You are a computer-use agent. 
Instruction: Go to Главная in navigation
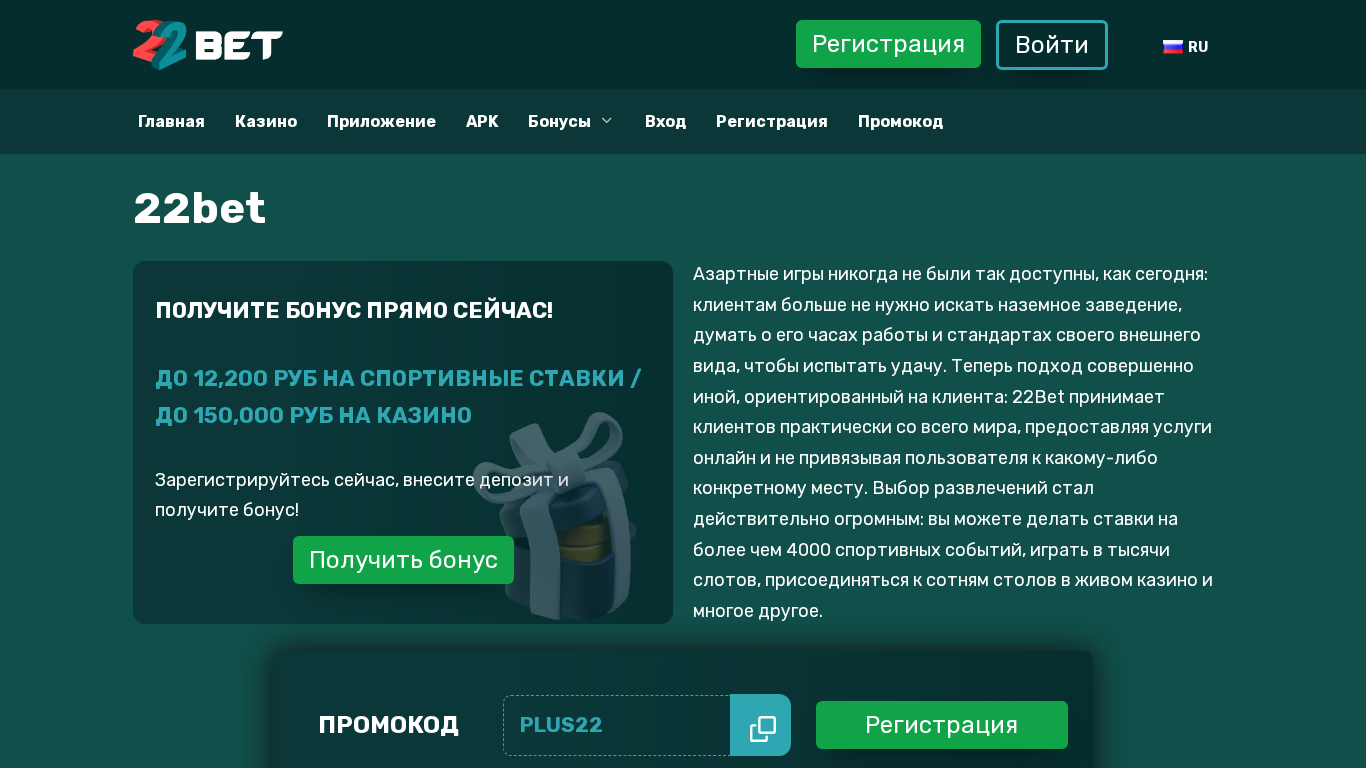tap(171, 121)
